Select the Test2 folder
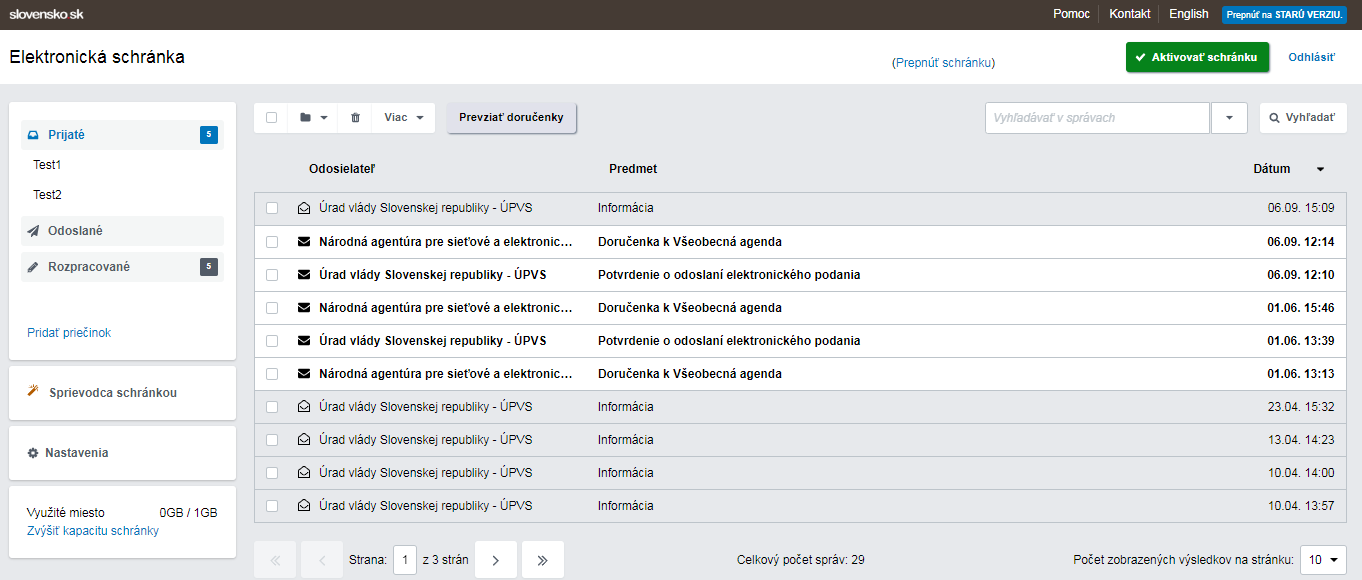This screenshot has height=580, width=1362. (x=47, y=195)
